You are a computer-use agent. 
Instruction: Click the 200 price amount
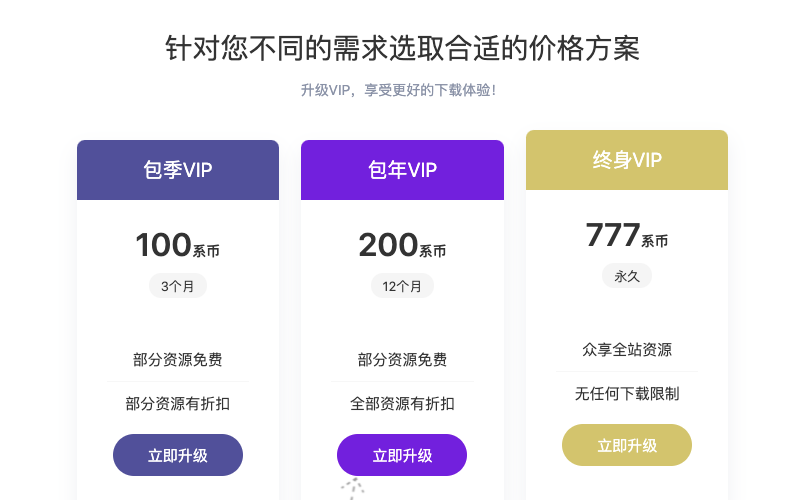(388, 245)
